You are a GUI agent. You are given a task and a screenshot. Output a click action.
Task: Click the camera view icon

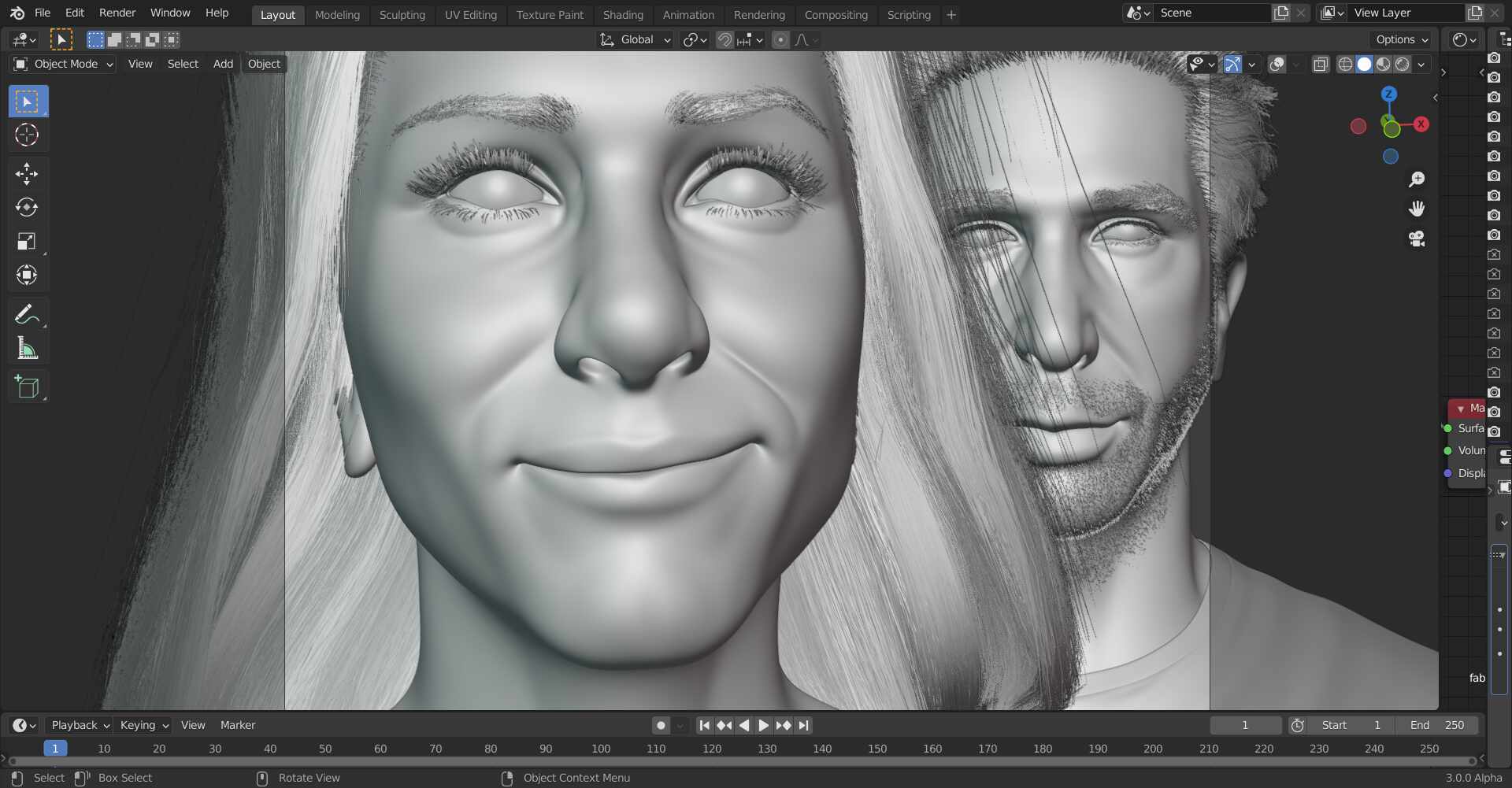pyautogui.click(x=1417, y=239)
